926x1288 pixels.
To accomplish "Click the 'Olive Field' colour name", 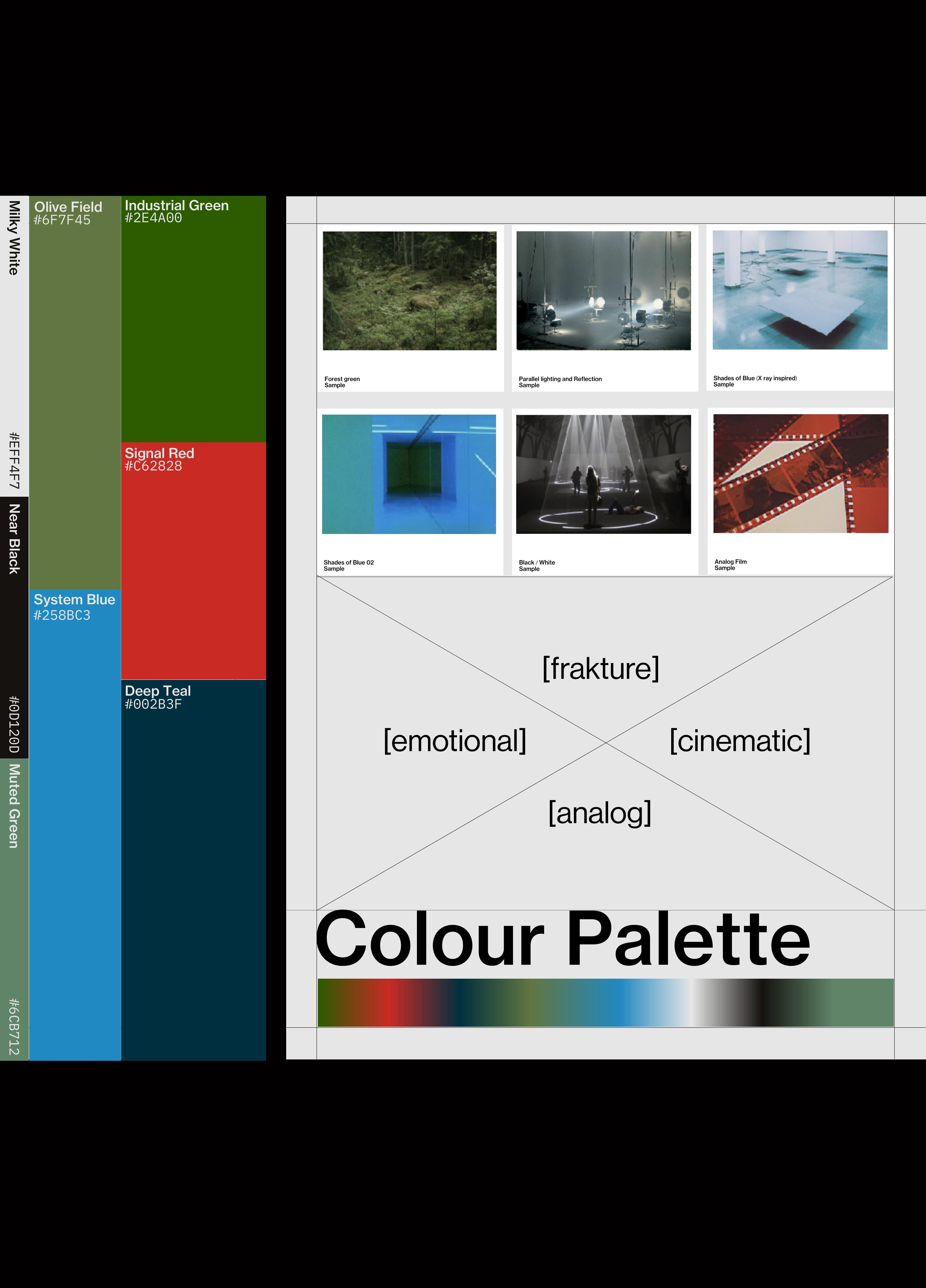I will pos(68,207).
